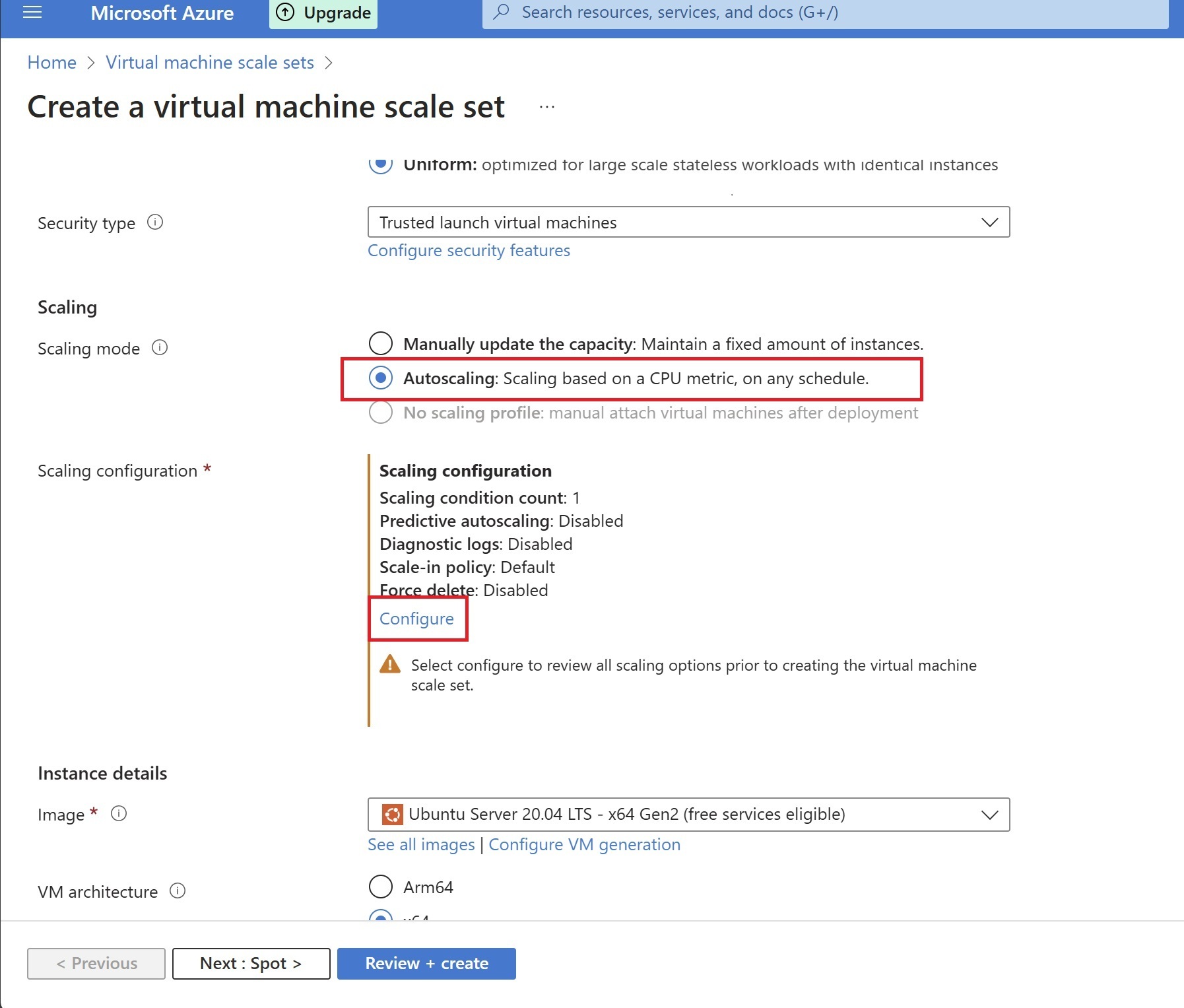Viewport: 1184px width, 1008px height.
Task: Click the 'Force delete: Disabled' line
Action: click(x=464, y=590)
